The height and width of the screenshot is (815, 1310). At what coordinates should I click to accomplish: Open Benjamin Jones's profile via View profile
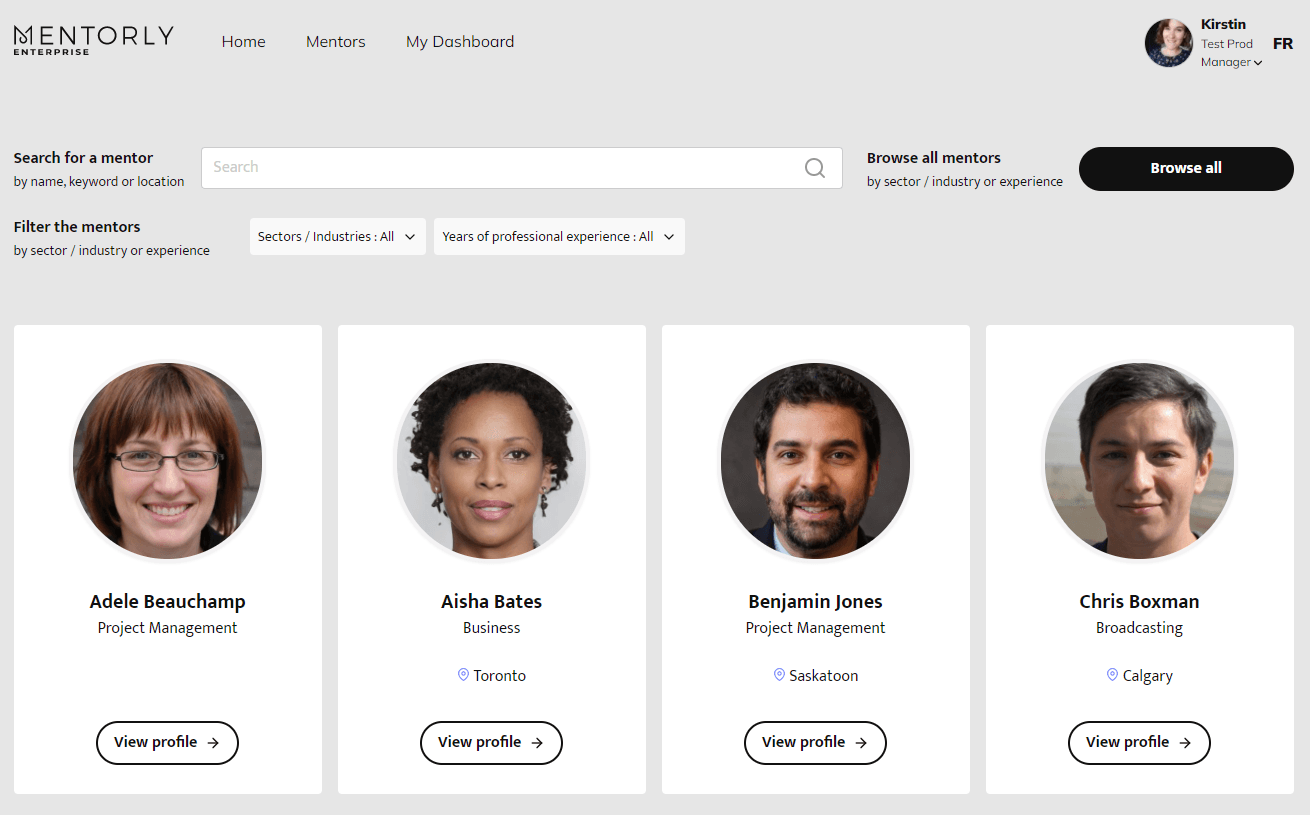(815, 743)
